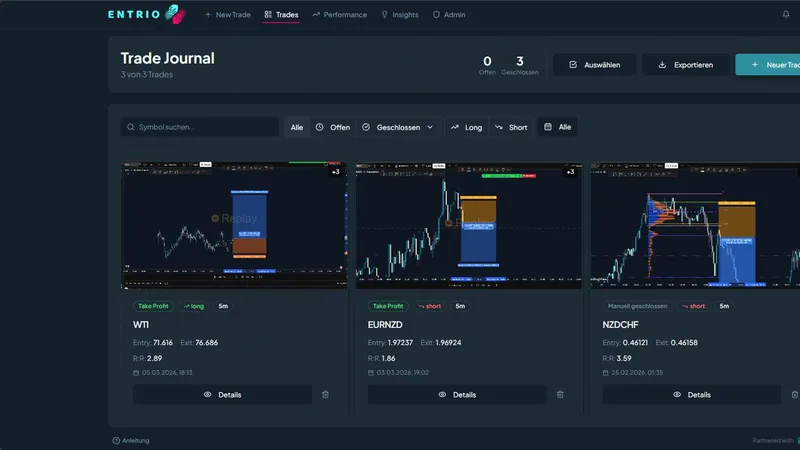Click the 5m tag on WTI card
Screen dimensions: 800x450
point(223,306)
